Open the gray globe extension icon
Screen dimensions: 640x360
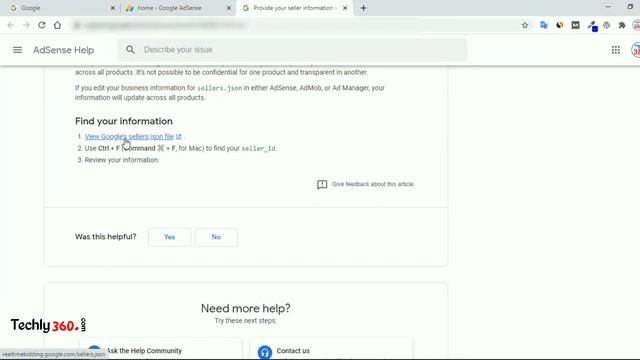[x=607, y=25]
